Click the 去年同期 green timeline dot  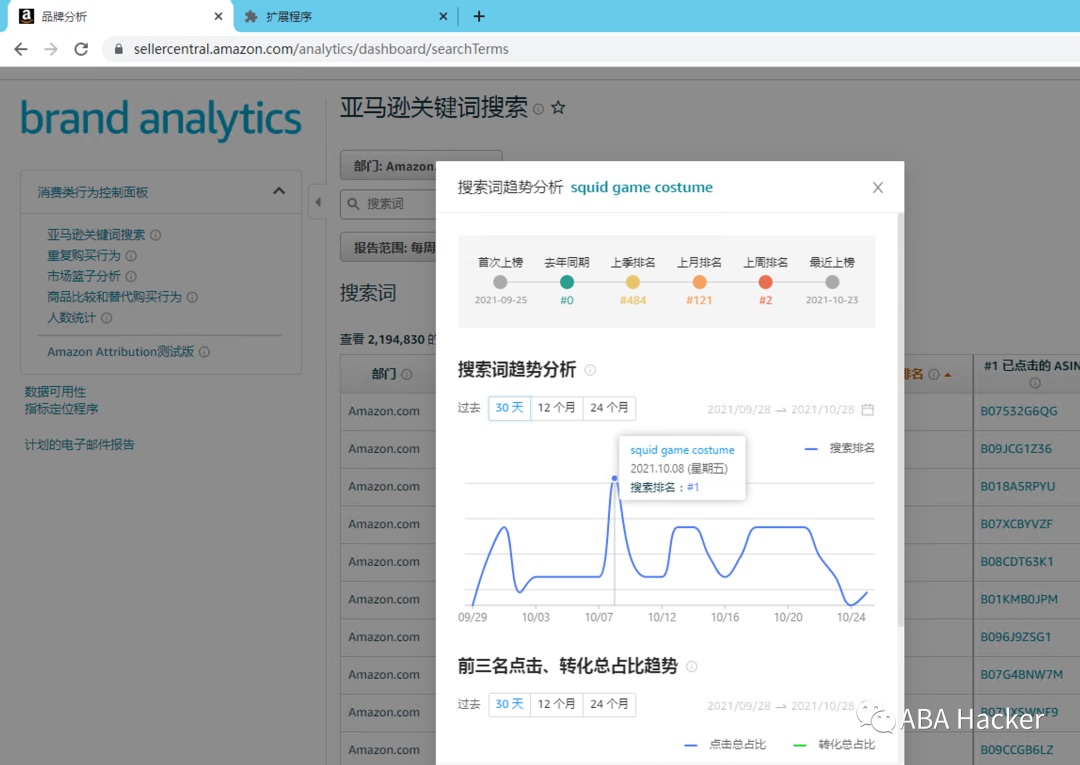[x=567, y=282]
